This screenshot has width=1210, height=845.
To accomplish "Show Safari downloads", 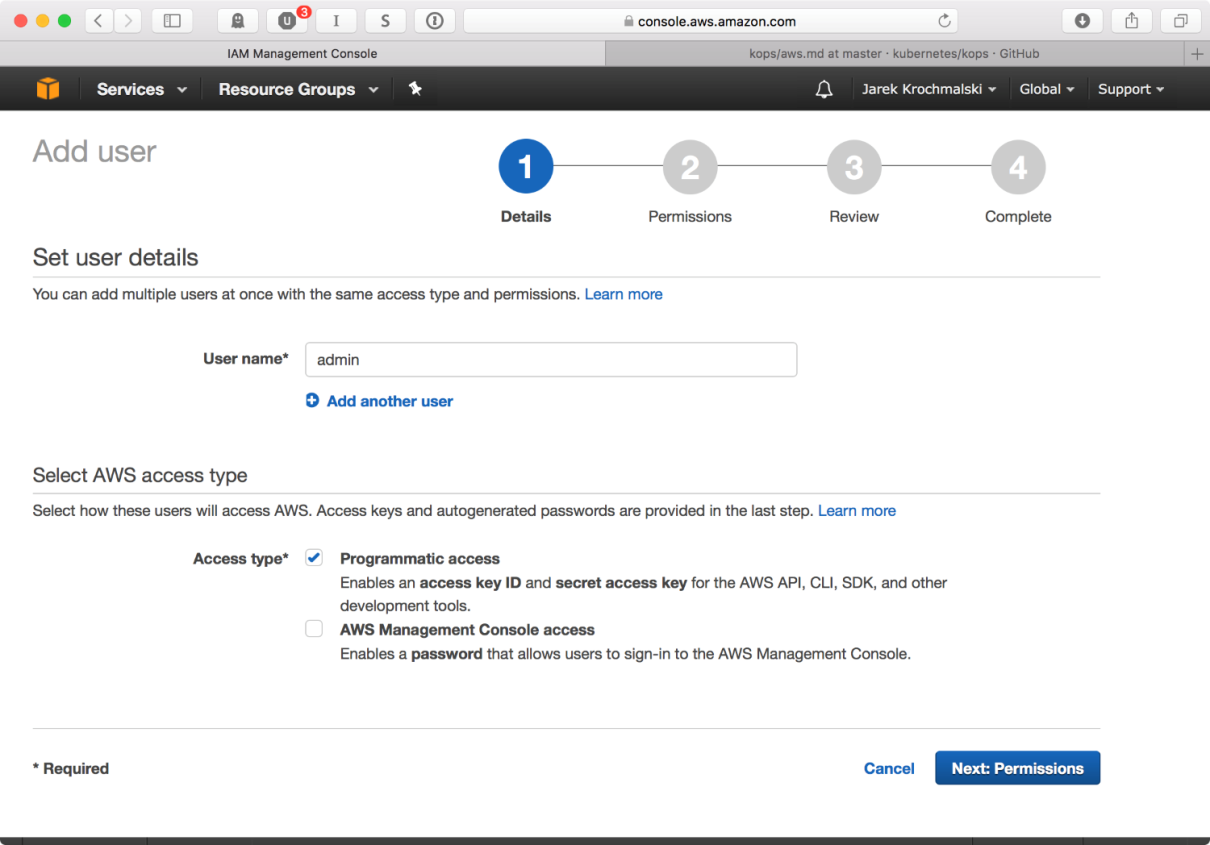I will [1082, 20].
